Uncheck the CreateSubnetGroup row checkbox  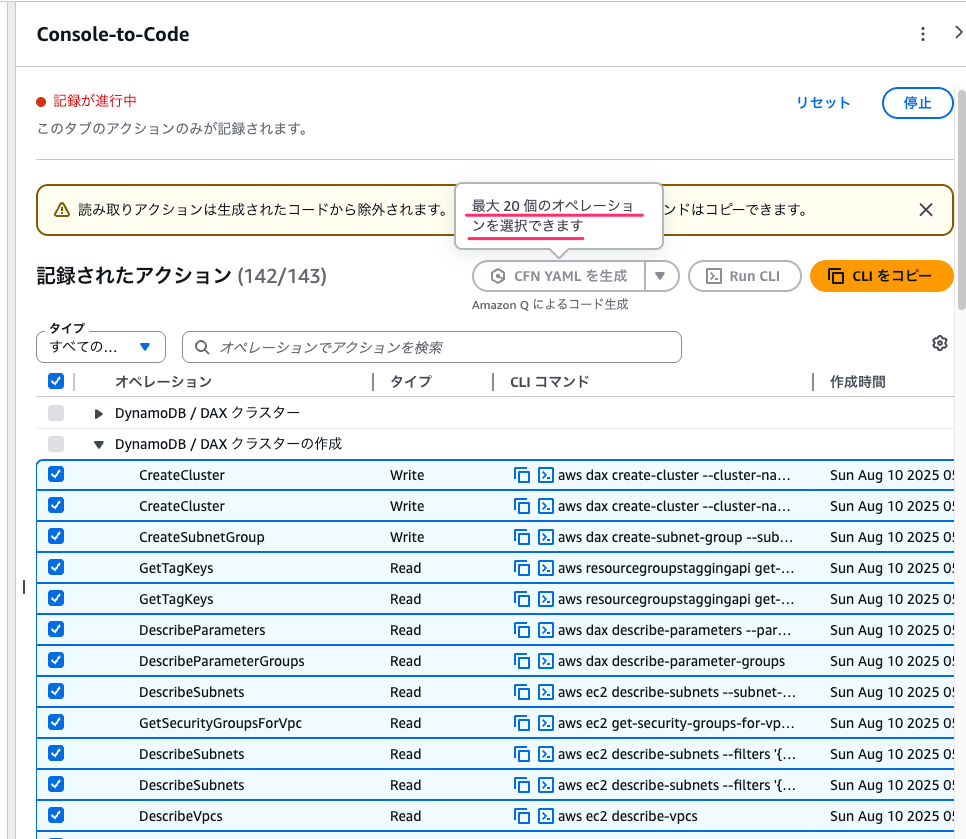pos(56,537)
